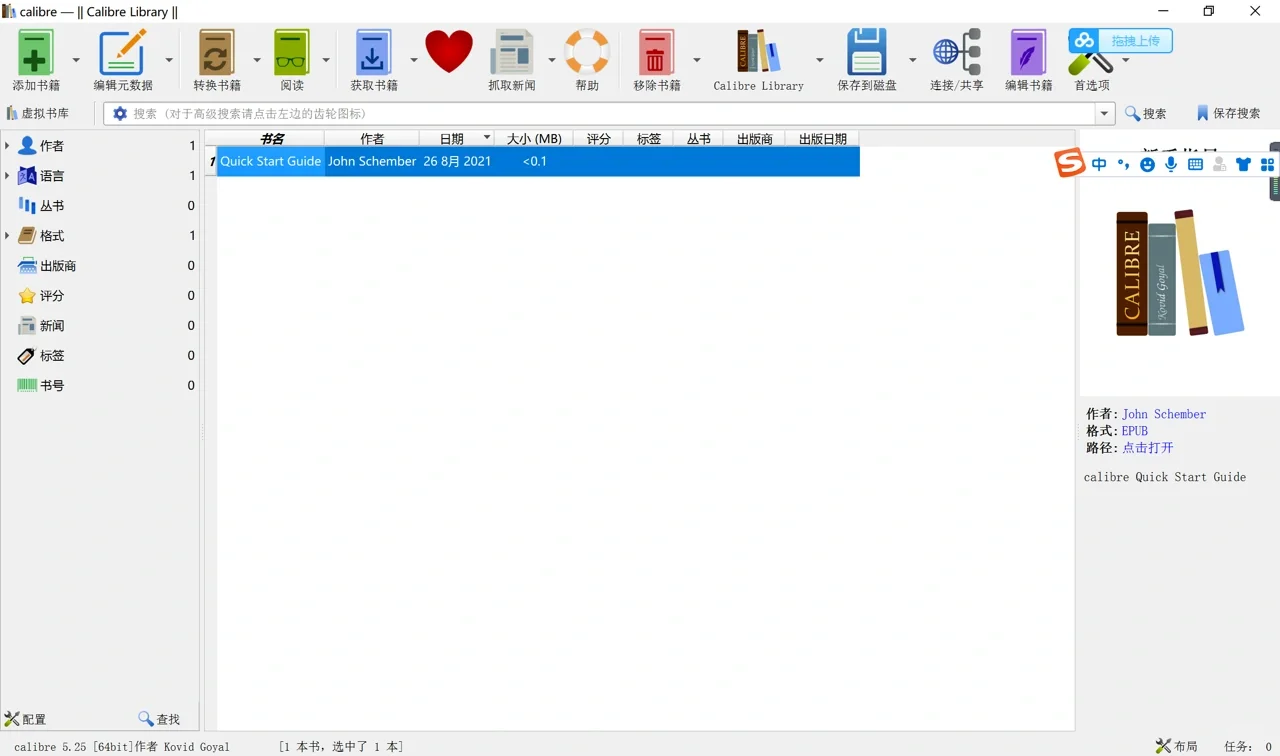Screen dimensions: 1280x756
Task: Select 新闻 (News) in tag browser
Action: click(52, 326)
